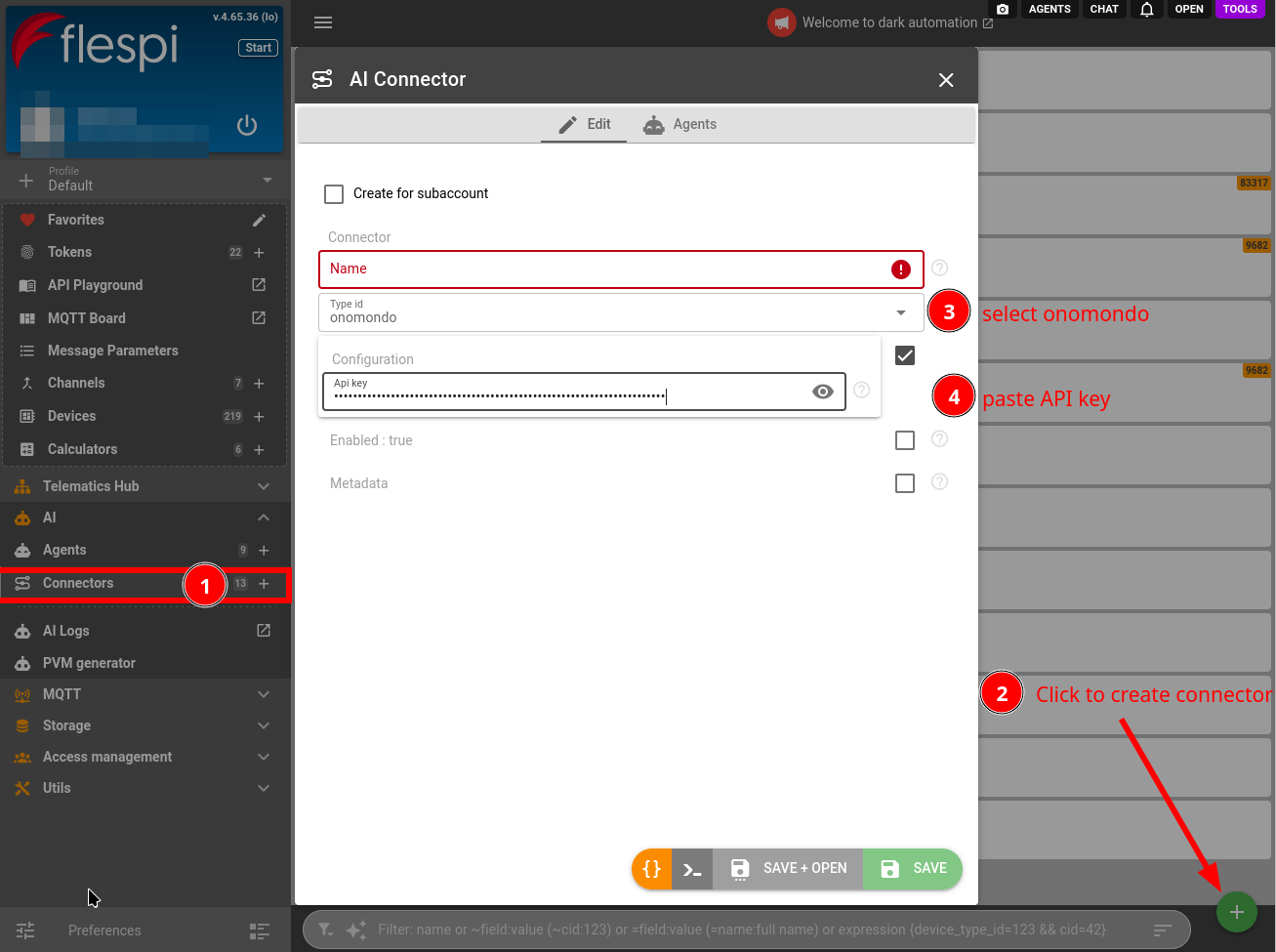Open the CHAT item in the top bar
This screenshot has width=1276, height=952.
(x=1104, y=9)
